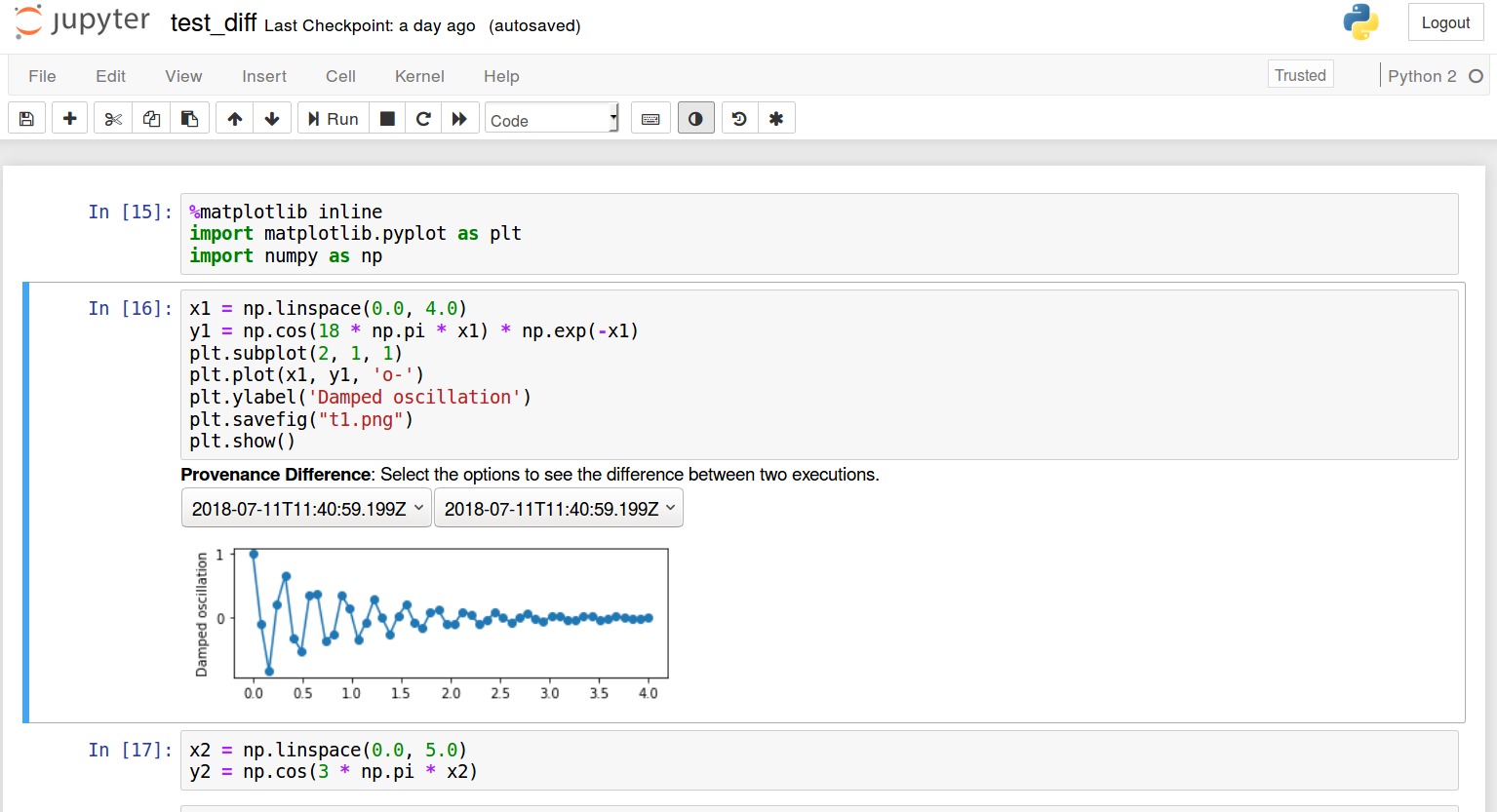Click the history rewind toolbar icon
The width and height of the screenshot is (1497, 812).
click(x=739, y=119)
